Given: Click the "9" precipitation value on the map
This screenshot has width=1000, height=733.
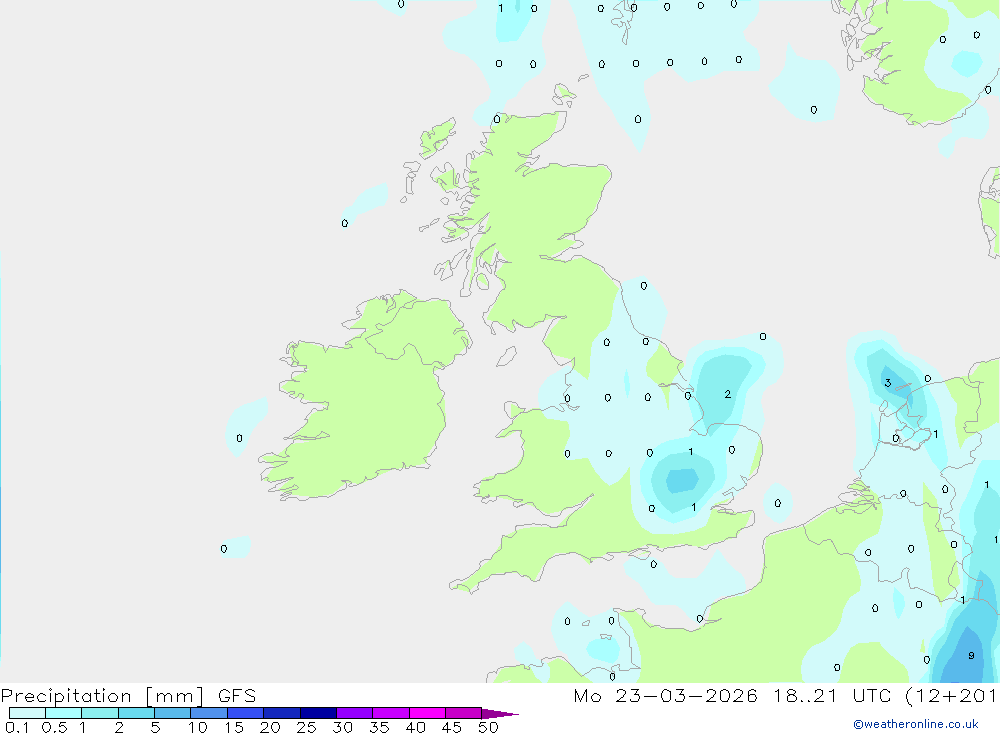Looking at the screenshot, I should tap(971, 656).
